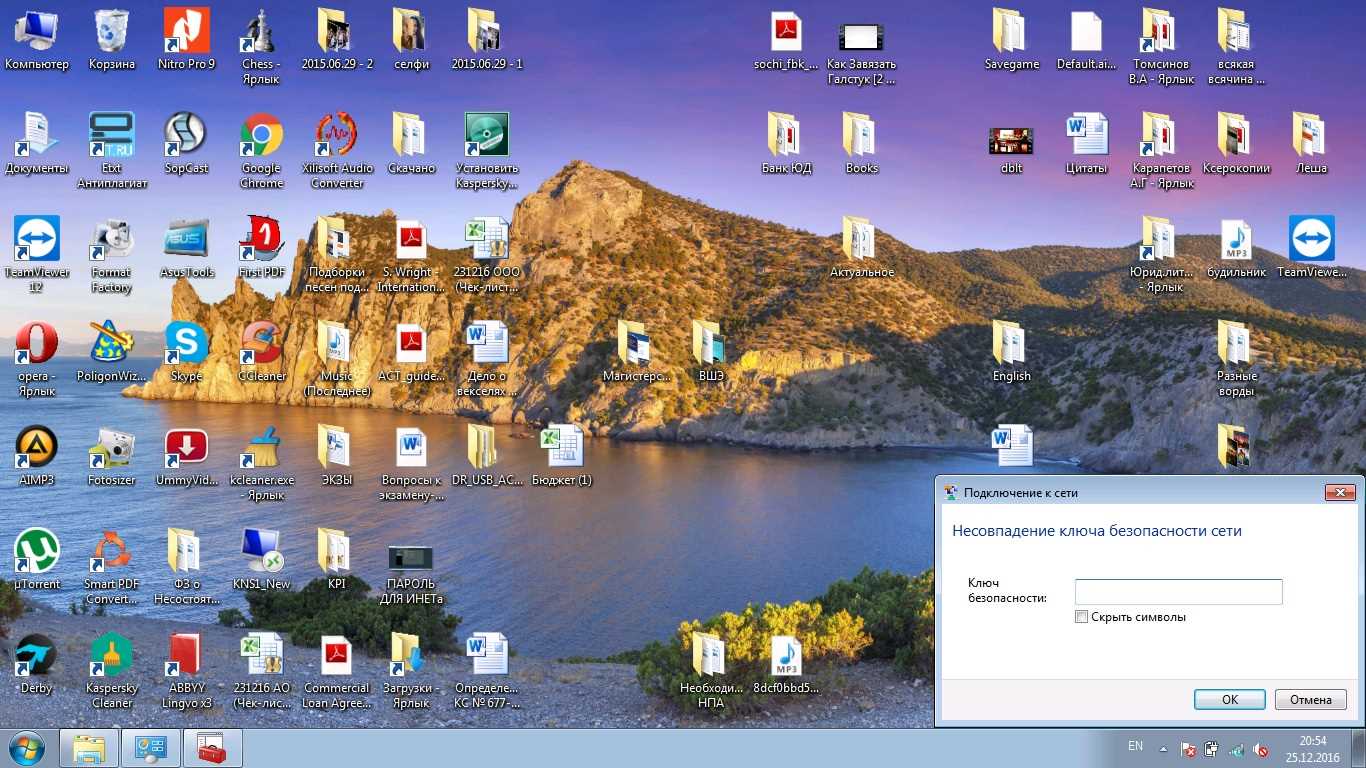
Task: Launch First PDF from the desktop
Action: 261,248
